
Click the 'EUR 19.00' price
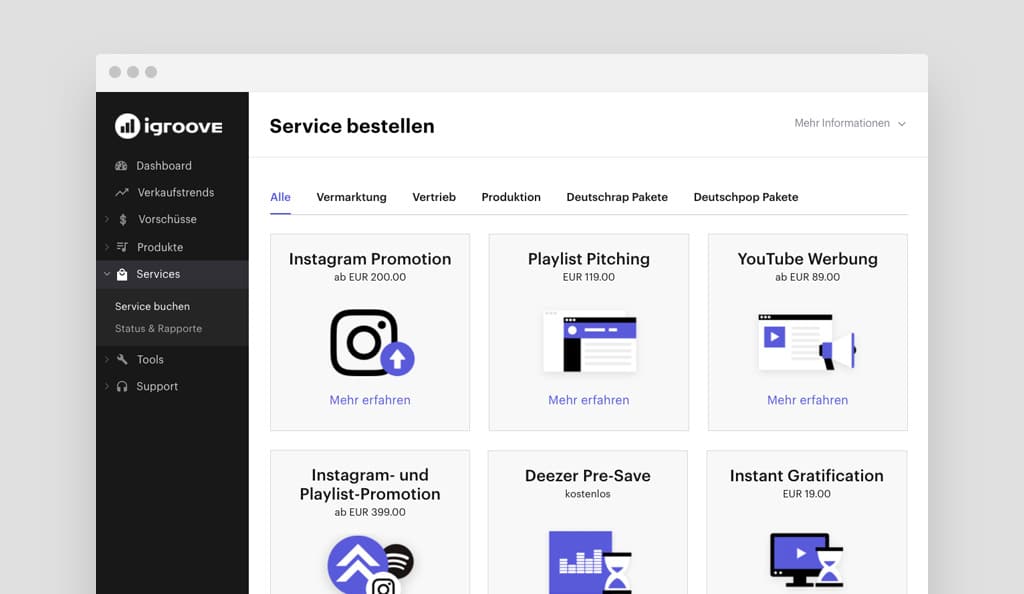[x=807, y=494]
